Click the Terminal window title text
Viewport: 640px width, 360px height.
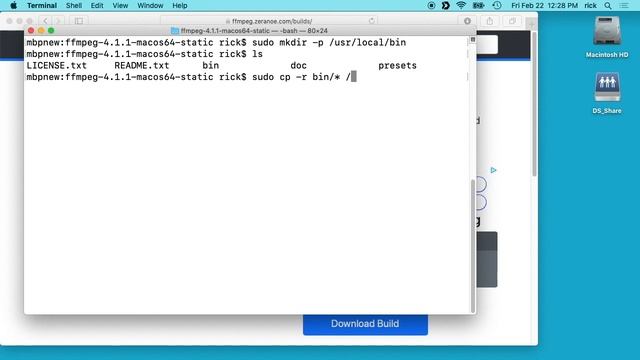click(254, 31)
